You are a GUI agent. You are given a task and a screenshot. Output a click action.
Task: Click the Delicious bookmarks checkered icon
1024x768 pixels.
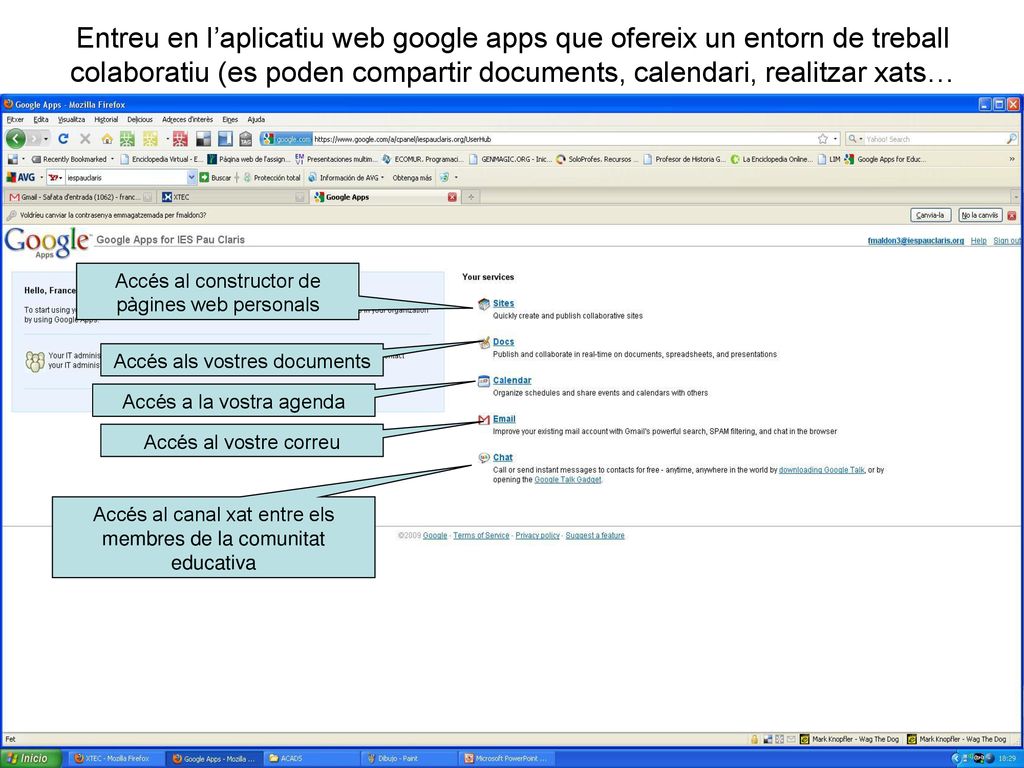pos(204,138)
